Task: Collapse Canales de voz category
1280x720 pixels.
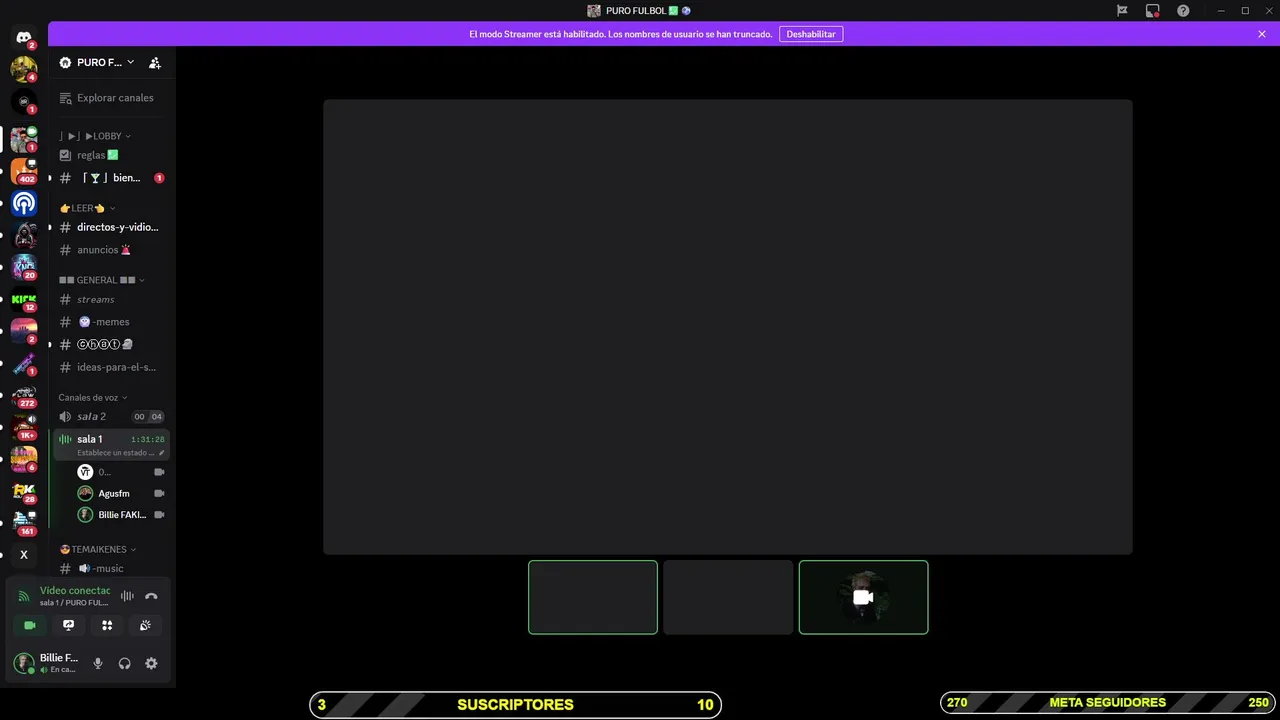Action: 93,397
